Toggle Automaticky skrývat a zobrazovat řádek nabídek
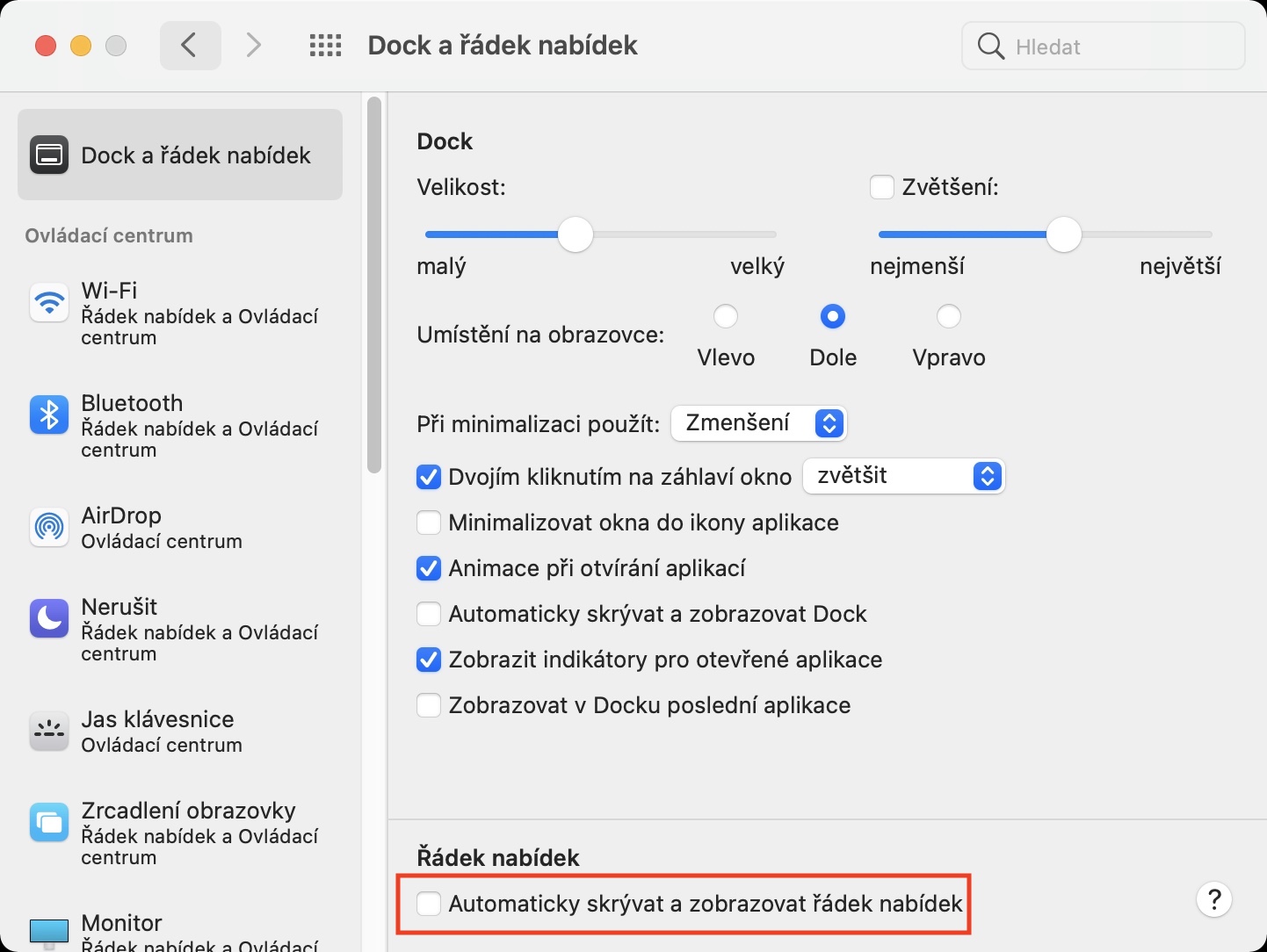 [429, 903]
